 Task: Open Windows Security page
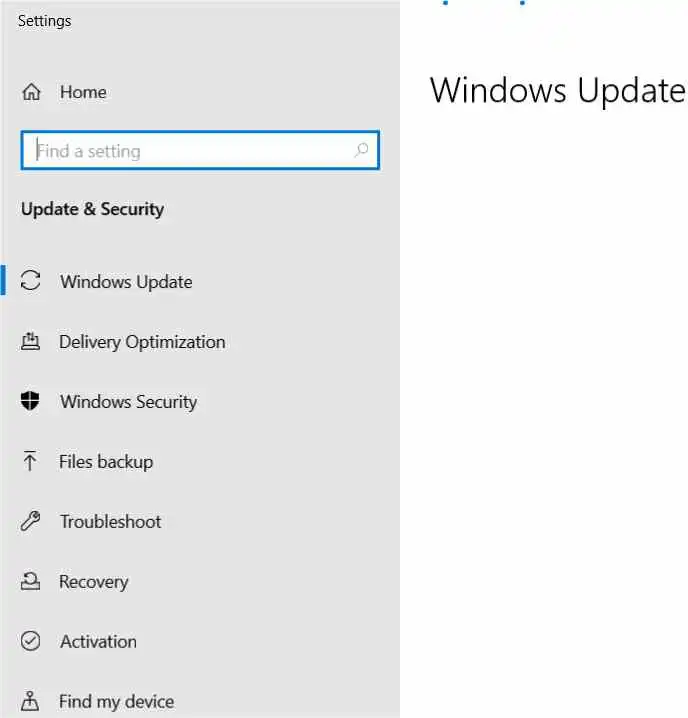129,402
